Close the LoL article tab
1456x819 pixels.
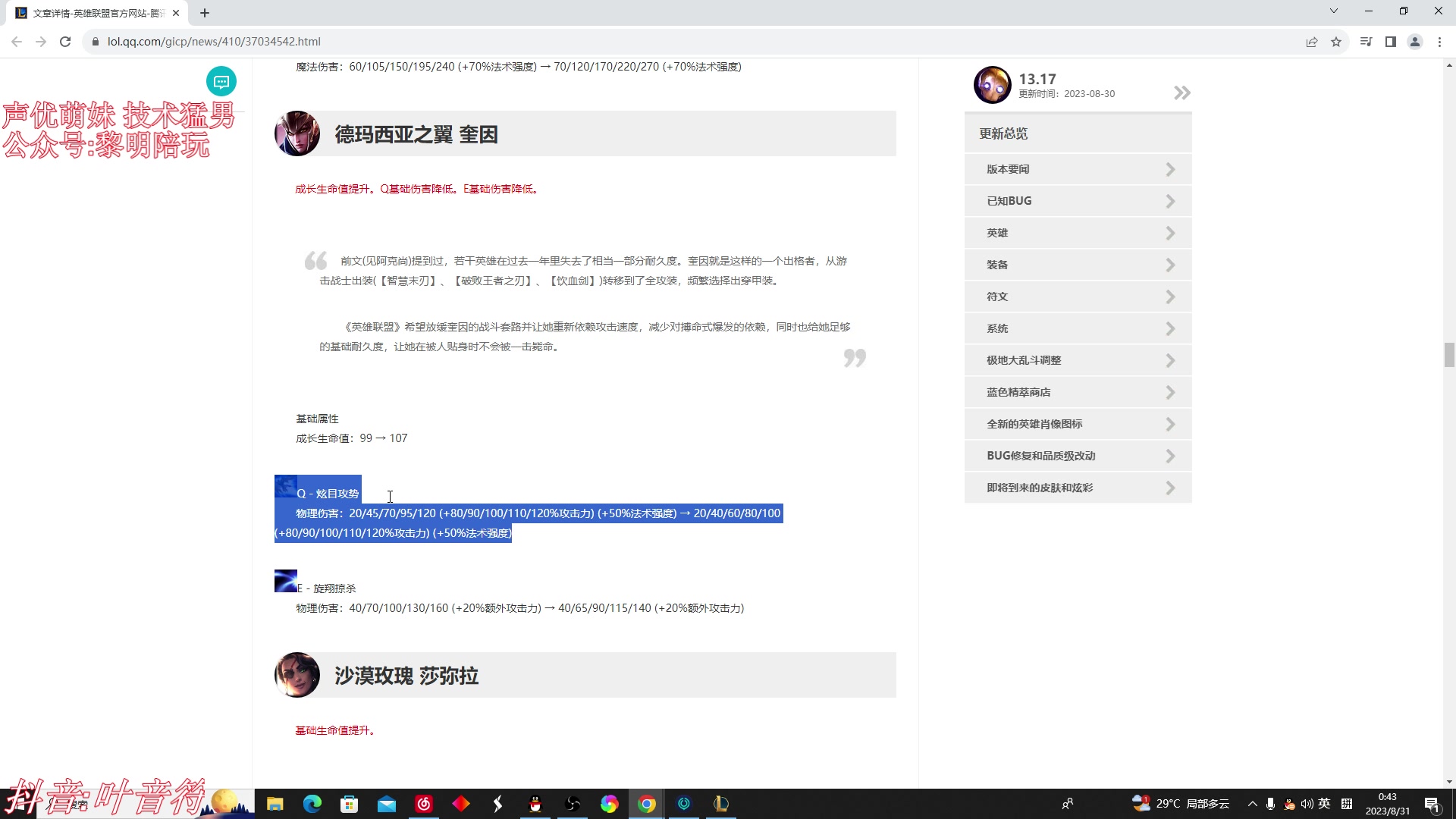click(176, 13)
